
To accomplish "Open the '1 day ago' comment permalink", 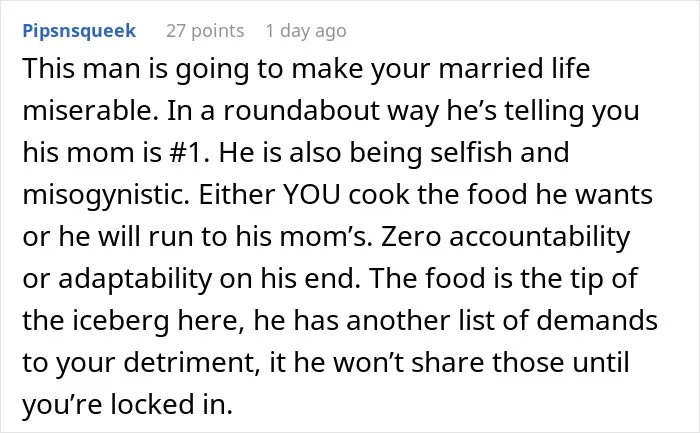I will [x=306, y=31].
